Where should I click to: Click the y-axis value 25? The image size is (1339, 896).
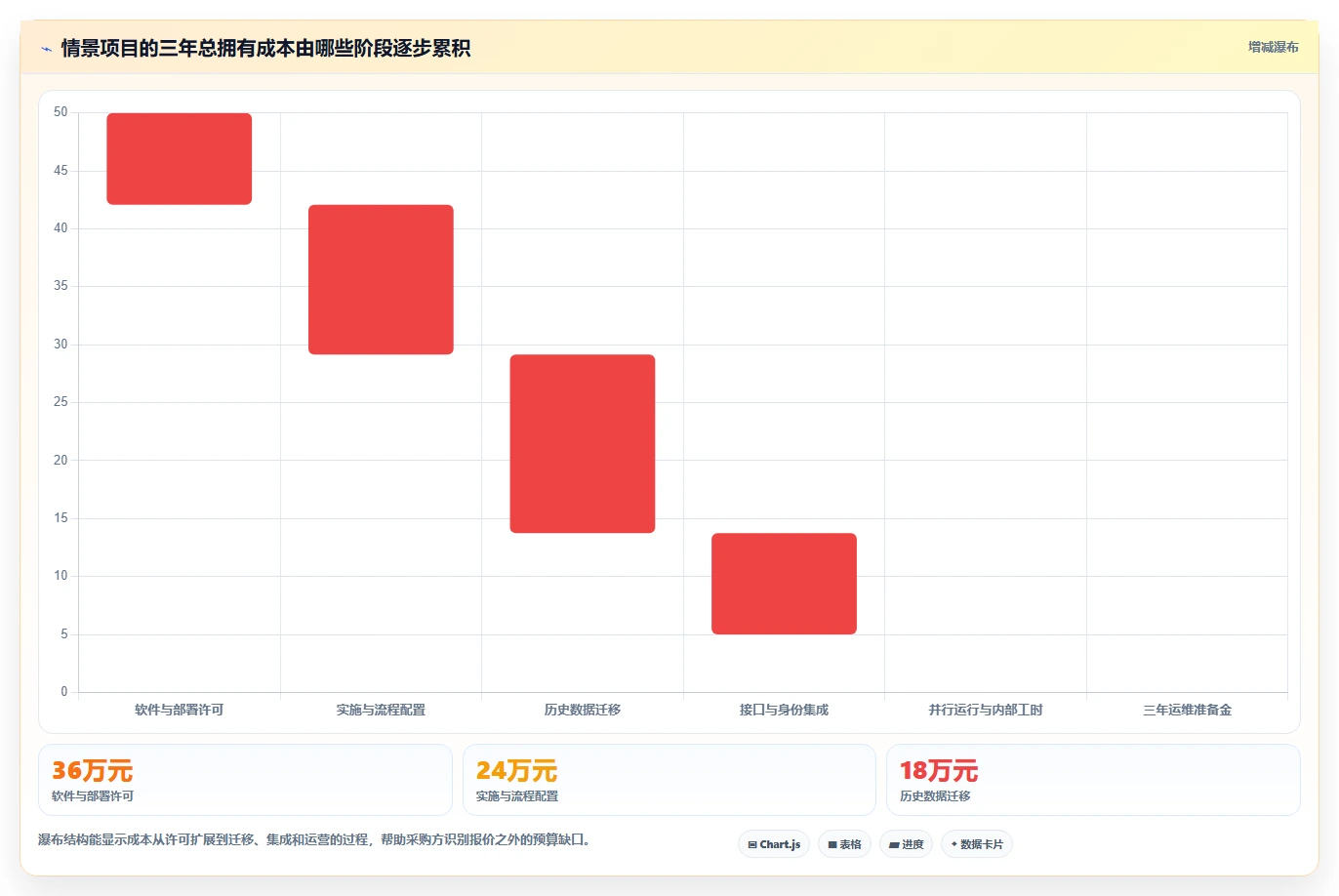pyautogui.click(x=61, y=402)
